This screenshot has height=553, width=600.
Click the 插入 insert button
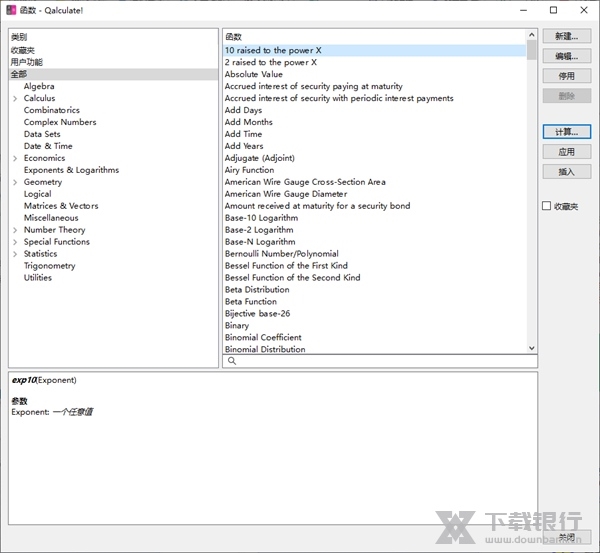(x=566, y=172)
